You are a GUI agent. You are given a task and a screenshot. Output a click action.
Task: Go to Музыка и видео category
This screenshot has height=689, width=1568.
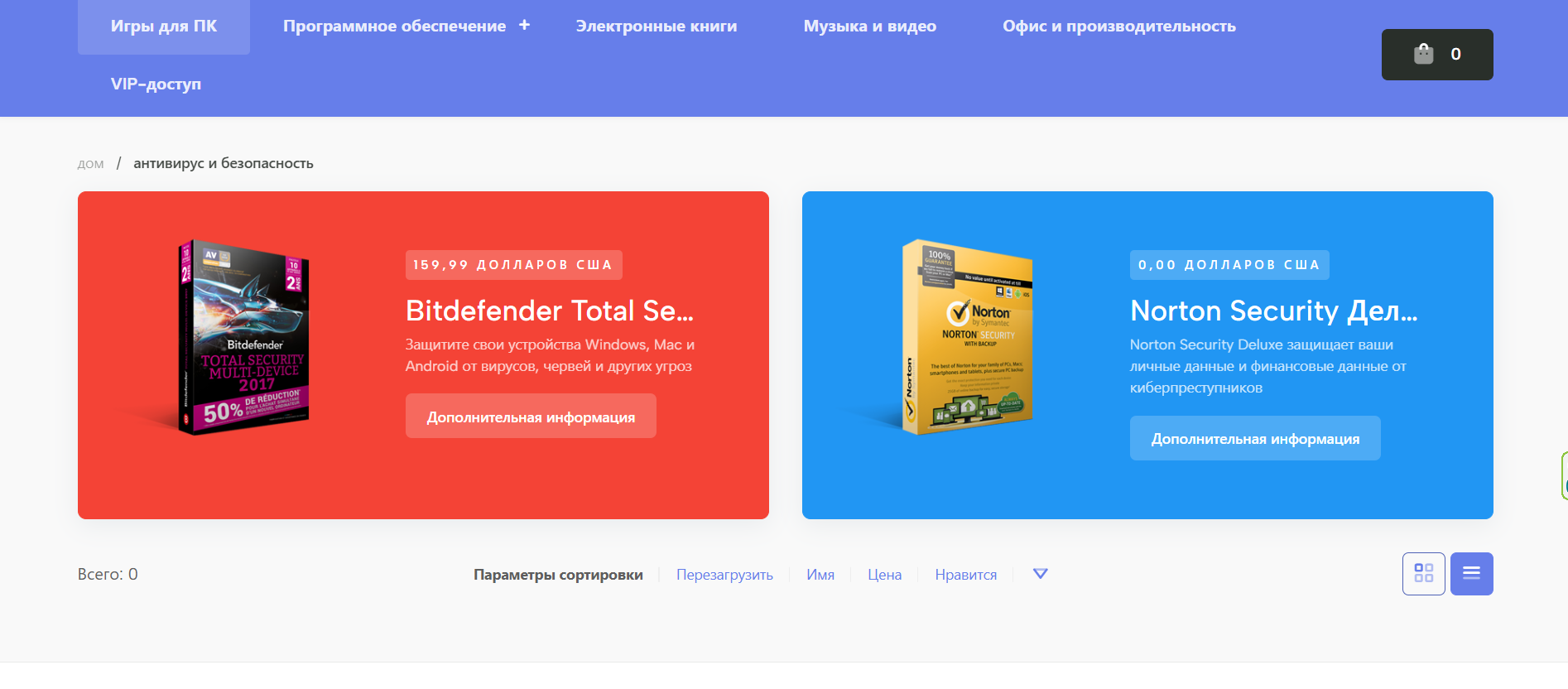point(870,26)
